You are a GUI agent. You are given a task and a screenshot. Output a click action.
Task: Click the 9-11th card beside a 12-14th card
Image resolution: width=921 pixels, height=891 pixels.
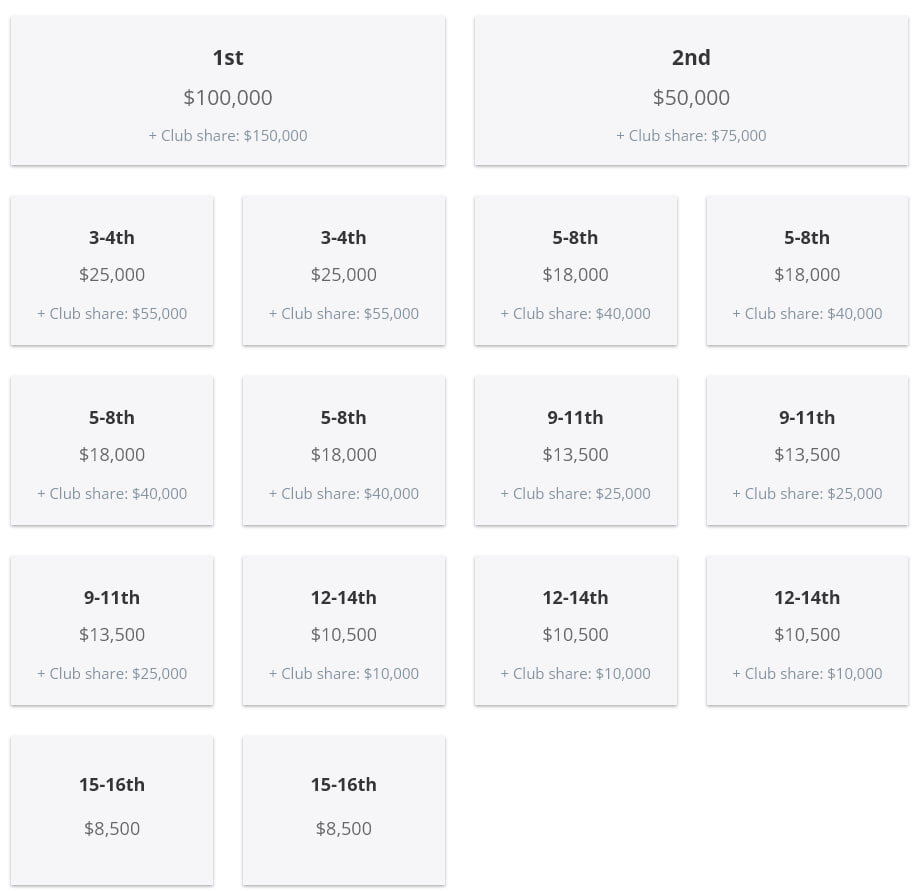tap(112, 631)
